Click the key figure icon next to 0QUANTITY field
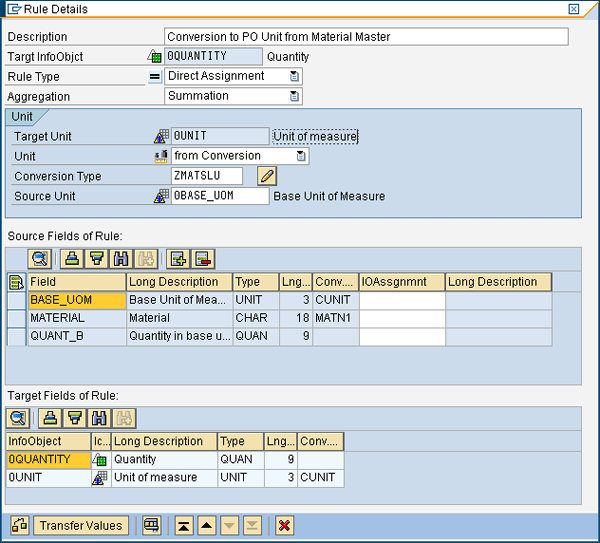 (x=155, y=56)
